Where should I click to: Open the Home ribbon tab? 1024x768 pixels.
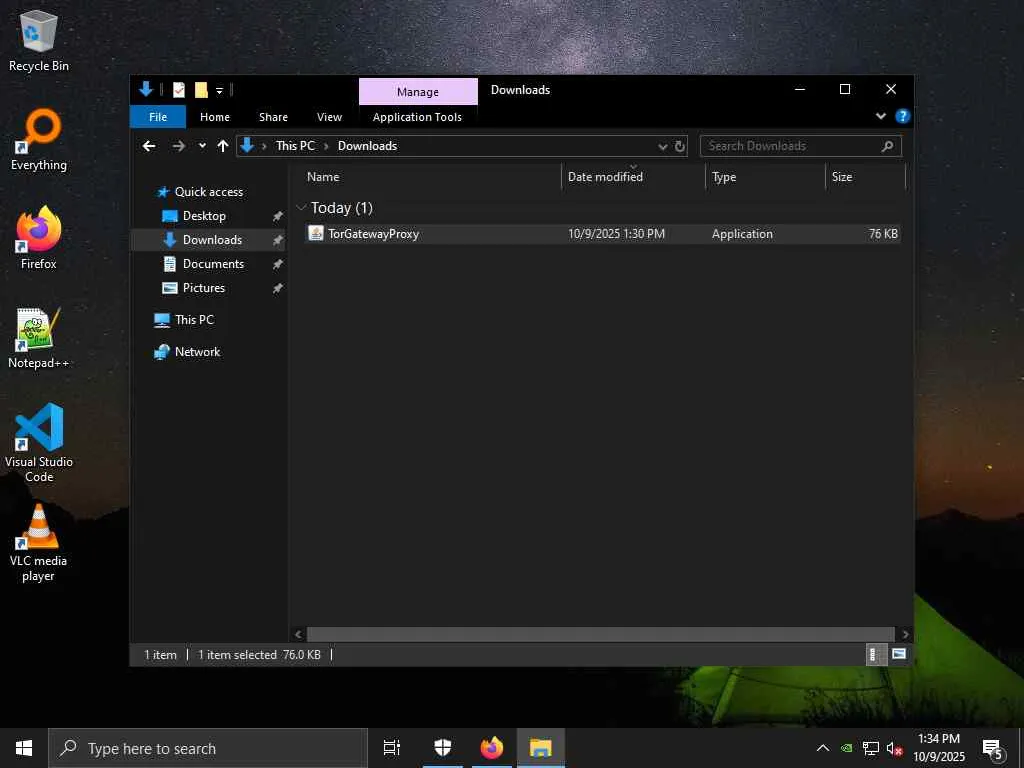tap(215, 117)
